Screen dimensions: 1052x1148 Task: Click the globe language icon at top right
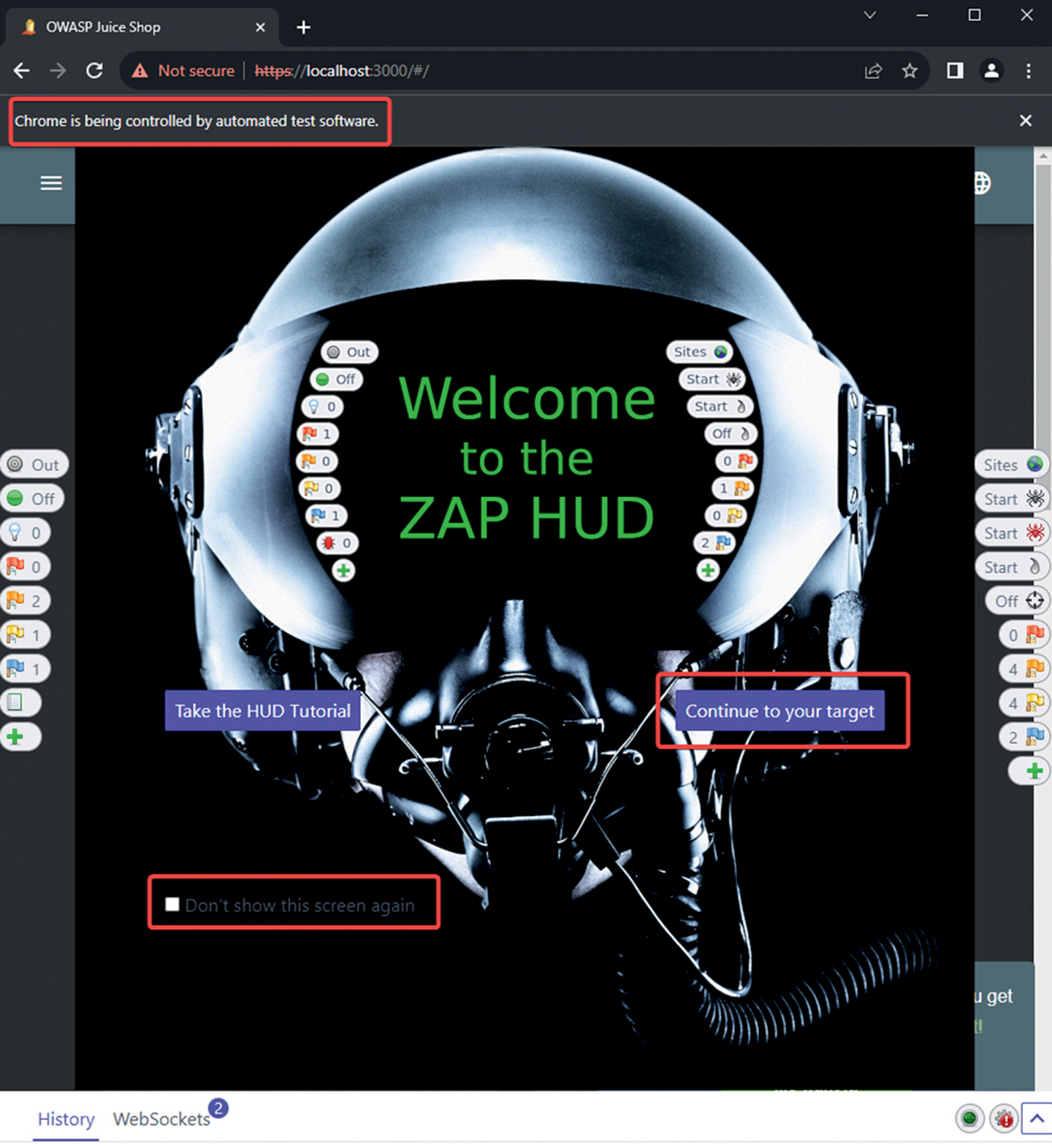[983, 183]
